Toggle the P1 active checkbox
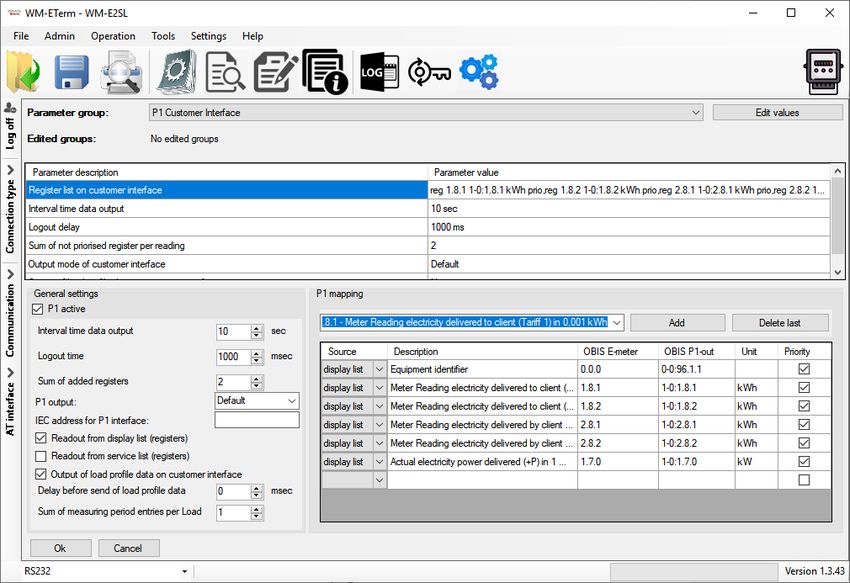This screenshot has height=583, width=850. (x=37, y=309)
